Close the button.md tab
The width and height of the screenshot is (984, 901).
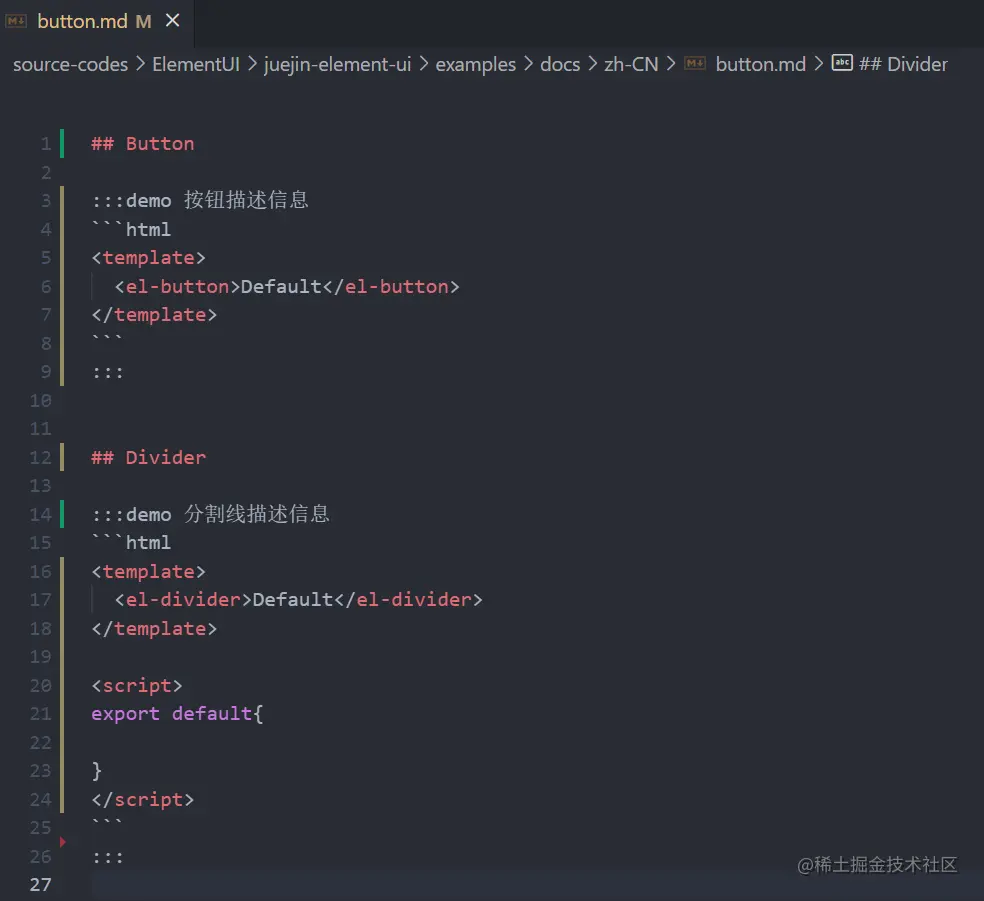[173, 21]
